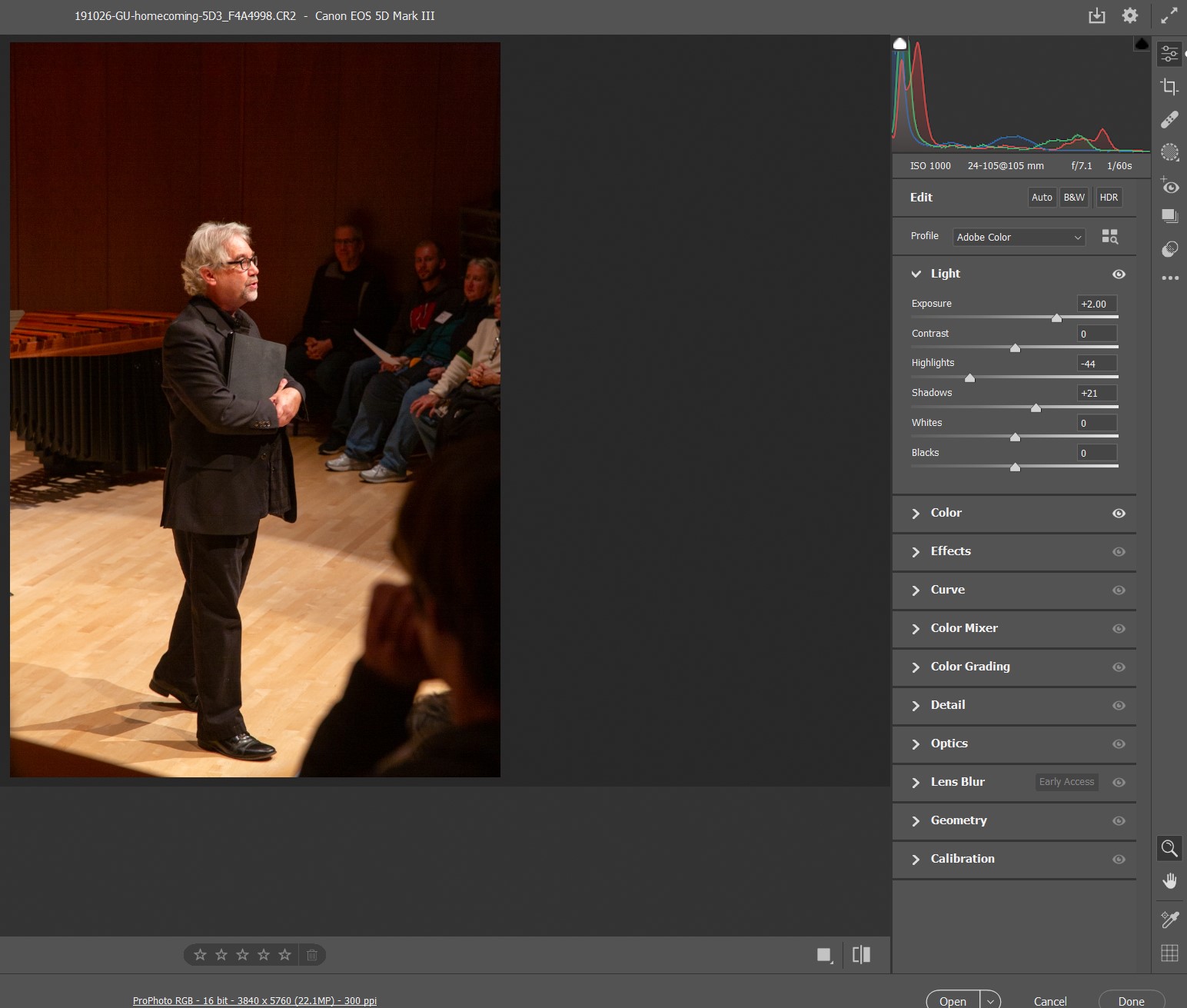Open the Presets panel icon
Viewport: 1187px width, 1008px height.
pyautogui.click(x=1169, y=249)
